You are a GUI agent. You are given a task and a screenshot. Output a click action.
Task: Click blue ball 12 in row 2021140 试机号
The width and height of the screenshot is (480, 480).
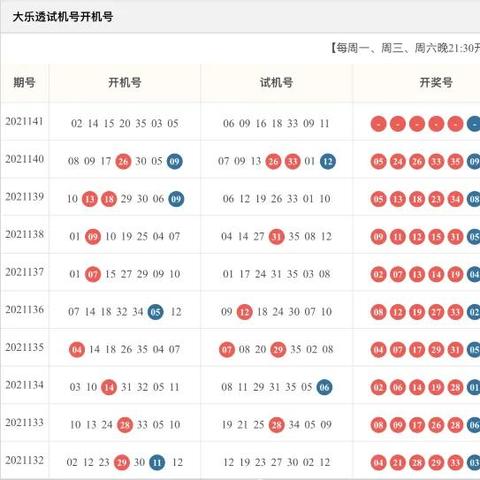click(x=328, y=161)
